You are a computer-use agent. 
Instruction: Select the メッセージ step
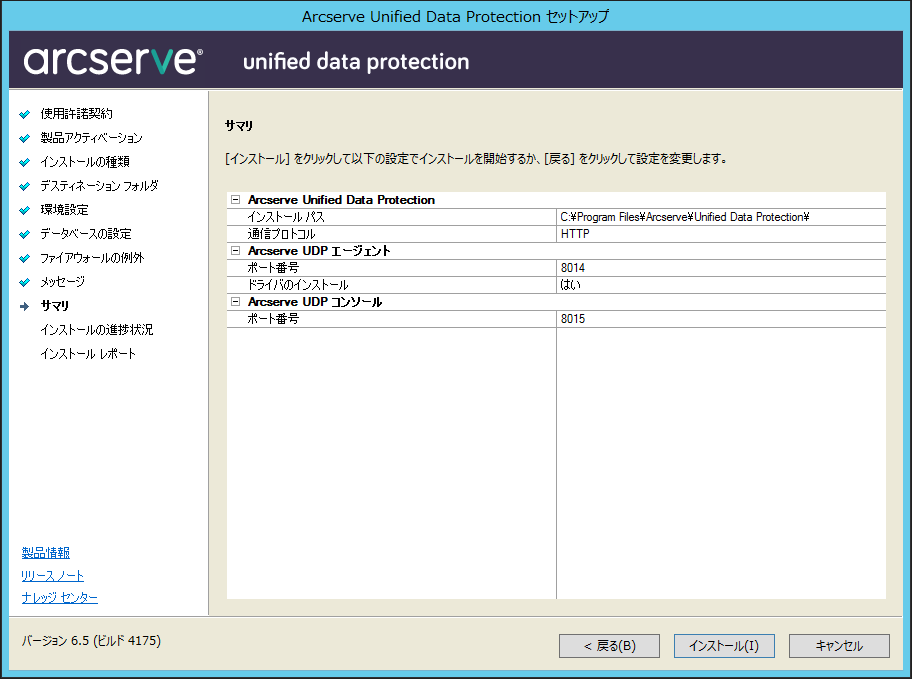pyautogui.click(x=62, y=282)
